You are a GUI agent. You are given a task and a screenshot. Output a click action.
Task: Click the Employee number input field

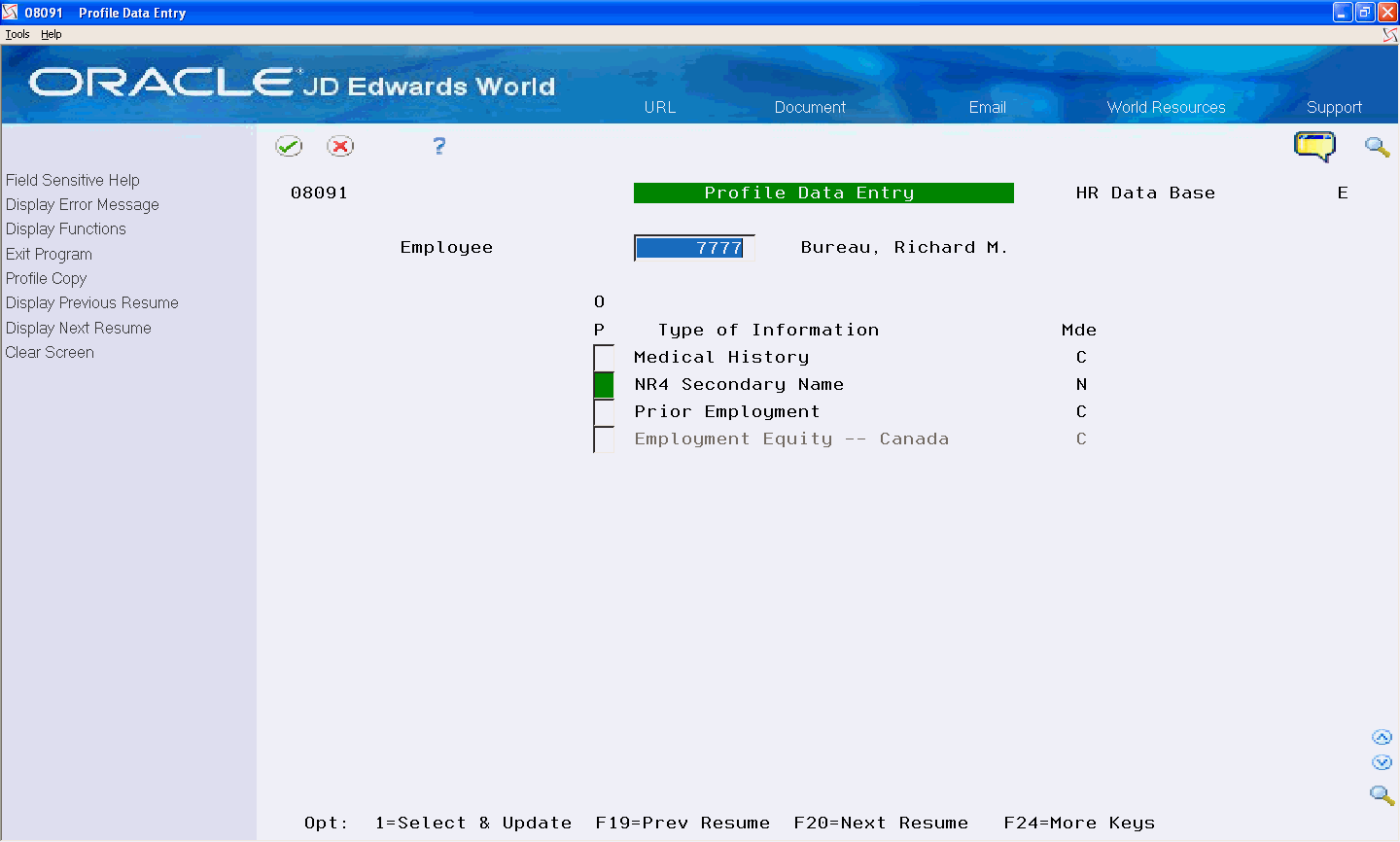tap(694, 248)
